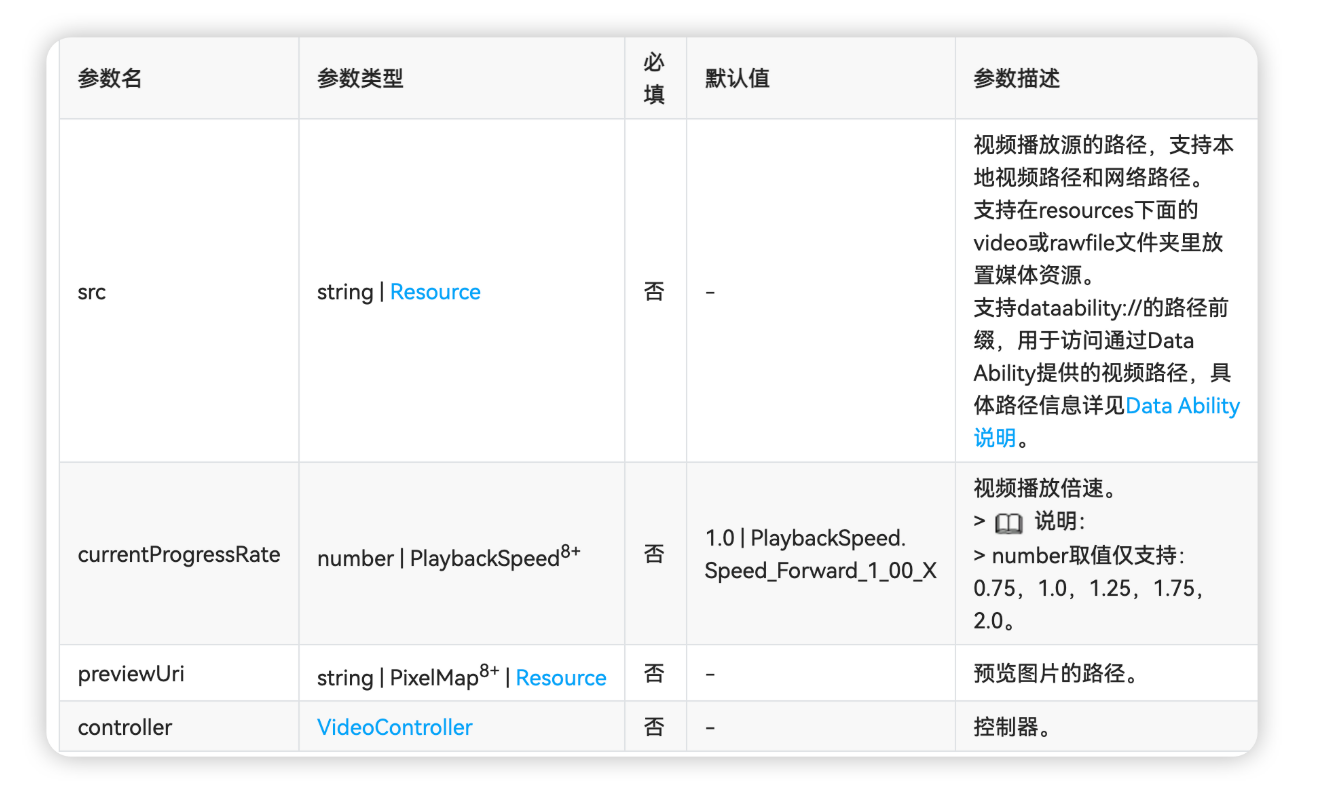Click the 否 cell in currentProgressRate row

654,554
